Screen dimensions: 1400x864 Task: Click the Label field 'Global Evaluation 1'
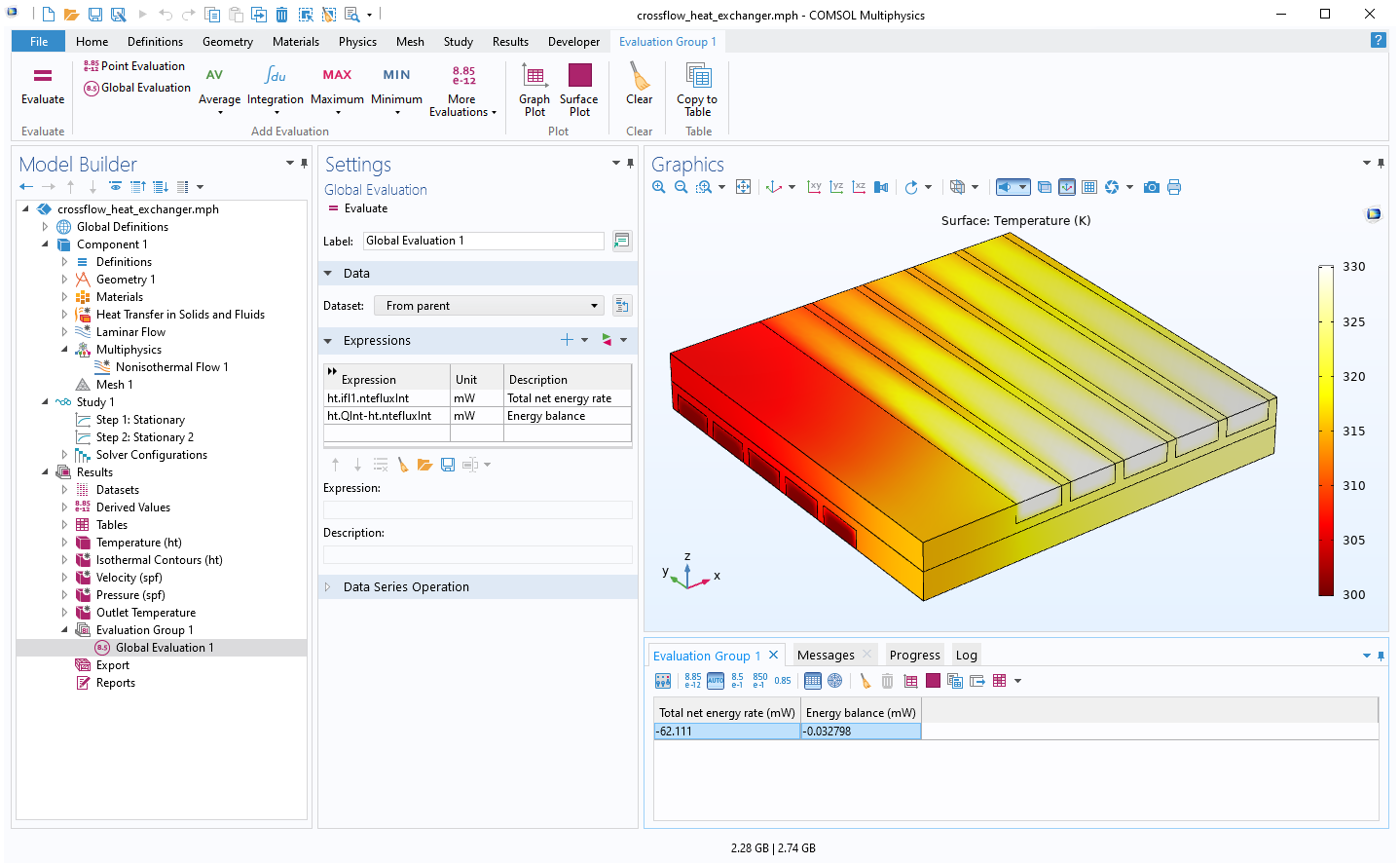[483, 241]
